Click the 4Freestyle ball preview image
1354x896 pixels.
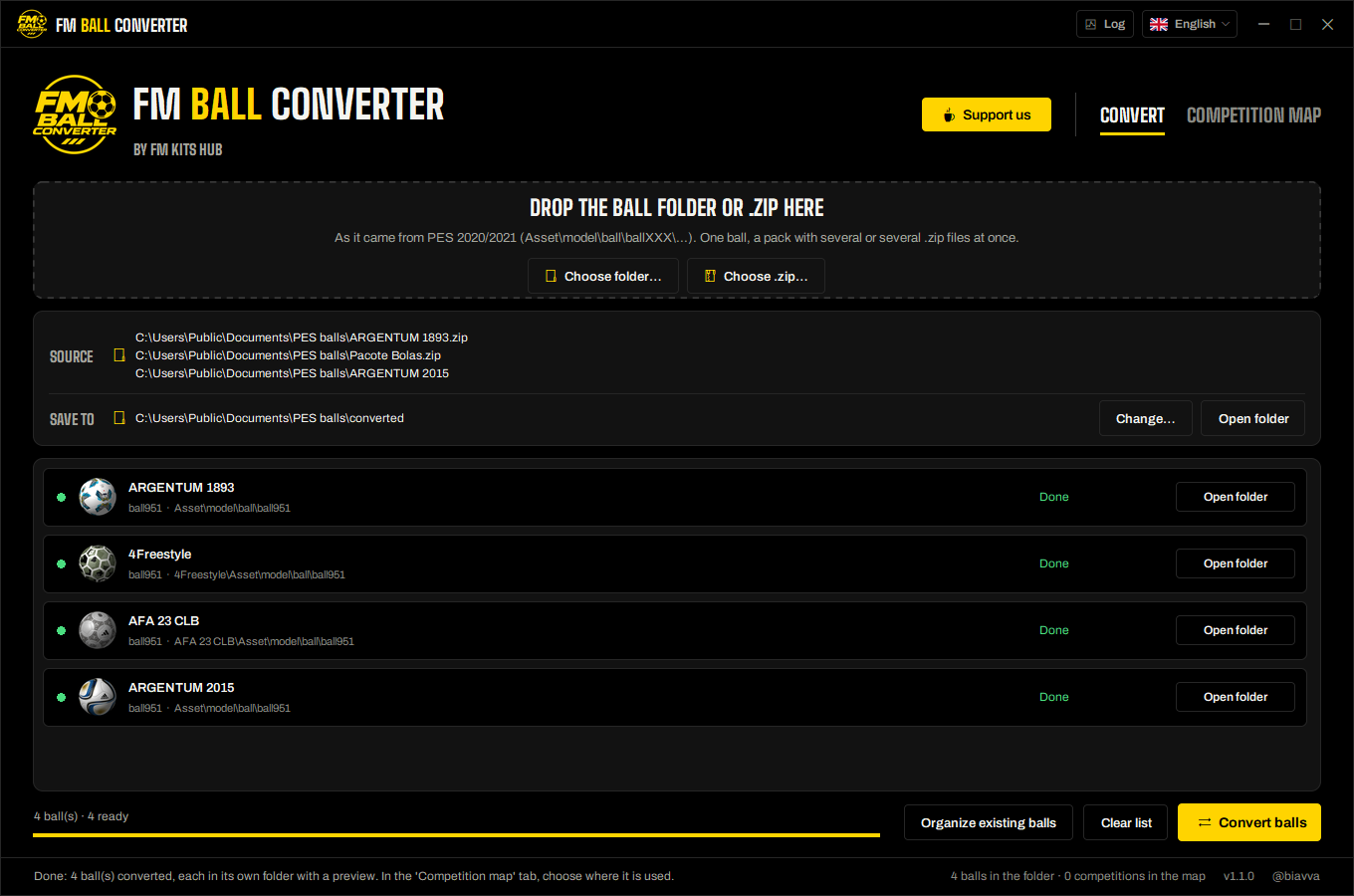pyautogui.click(x=98, y=563)
